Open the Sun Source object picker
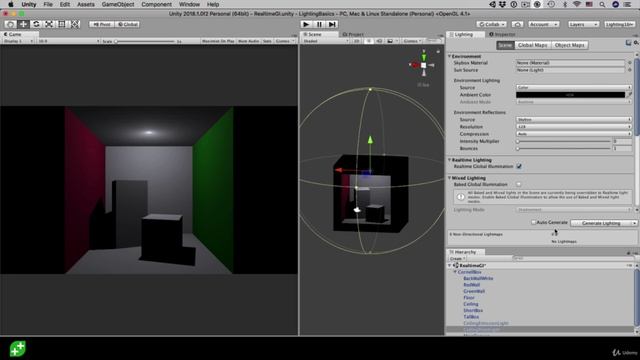Screen dimensions: 640x360 (629, 70)
